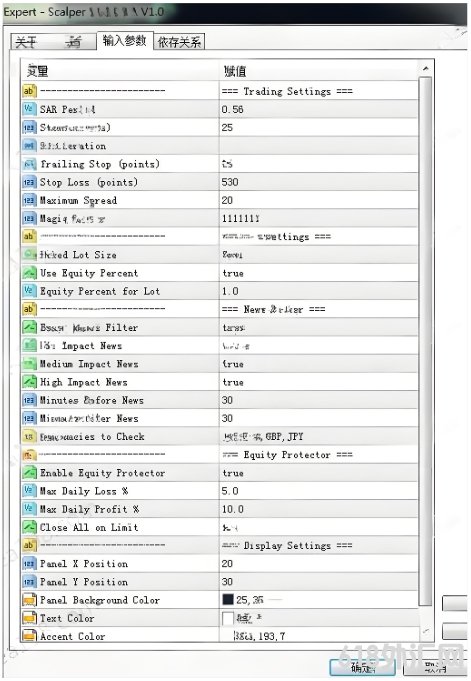Click the parameter list vertical scrollbar
Image resolution: width=471 pixels, height=681 pixels.
click(x=425, y=341)
